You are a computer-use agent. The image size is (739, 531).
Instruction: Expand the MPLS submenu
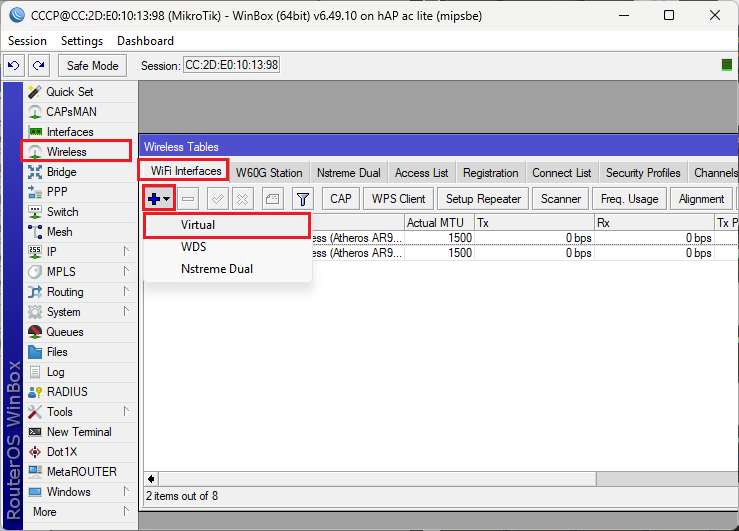pyautogui.click(x=126, y=271)
